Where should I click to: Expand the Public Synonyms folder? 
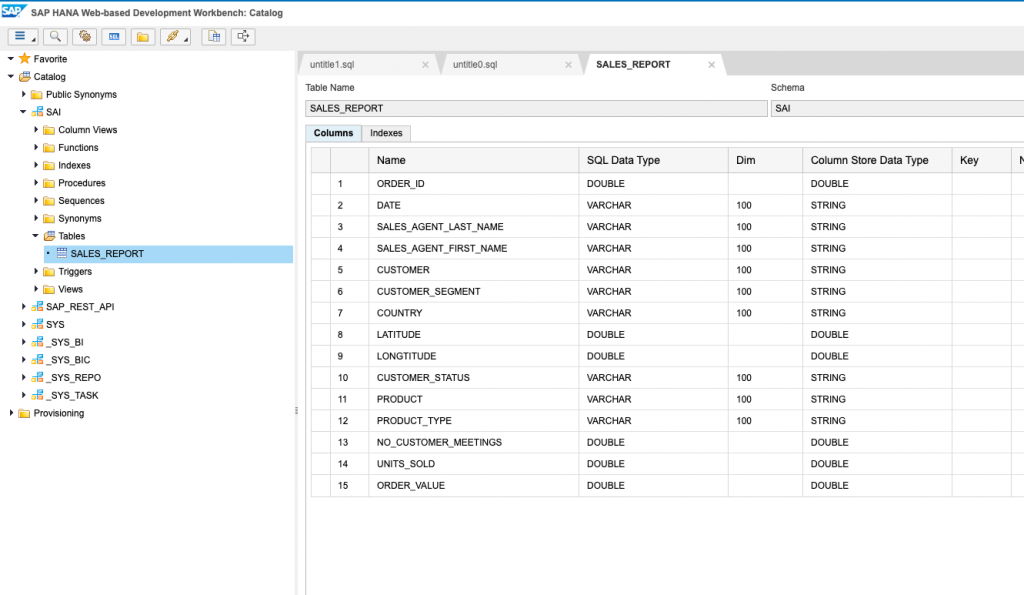click(24, 94)
